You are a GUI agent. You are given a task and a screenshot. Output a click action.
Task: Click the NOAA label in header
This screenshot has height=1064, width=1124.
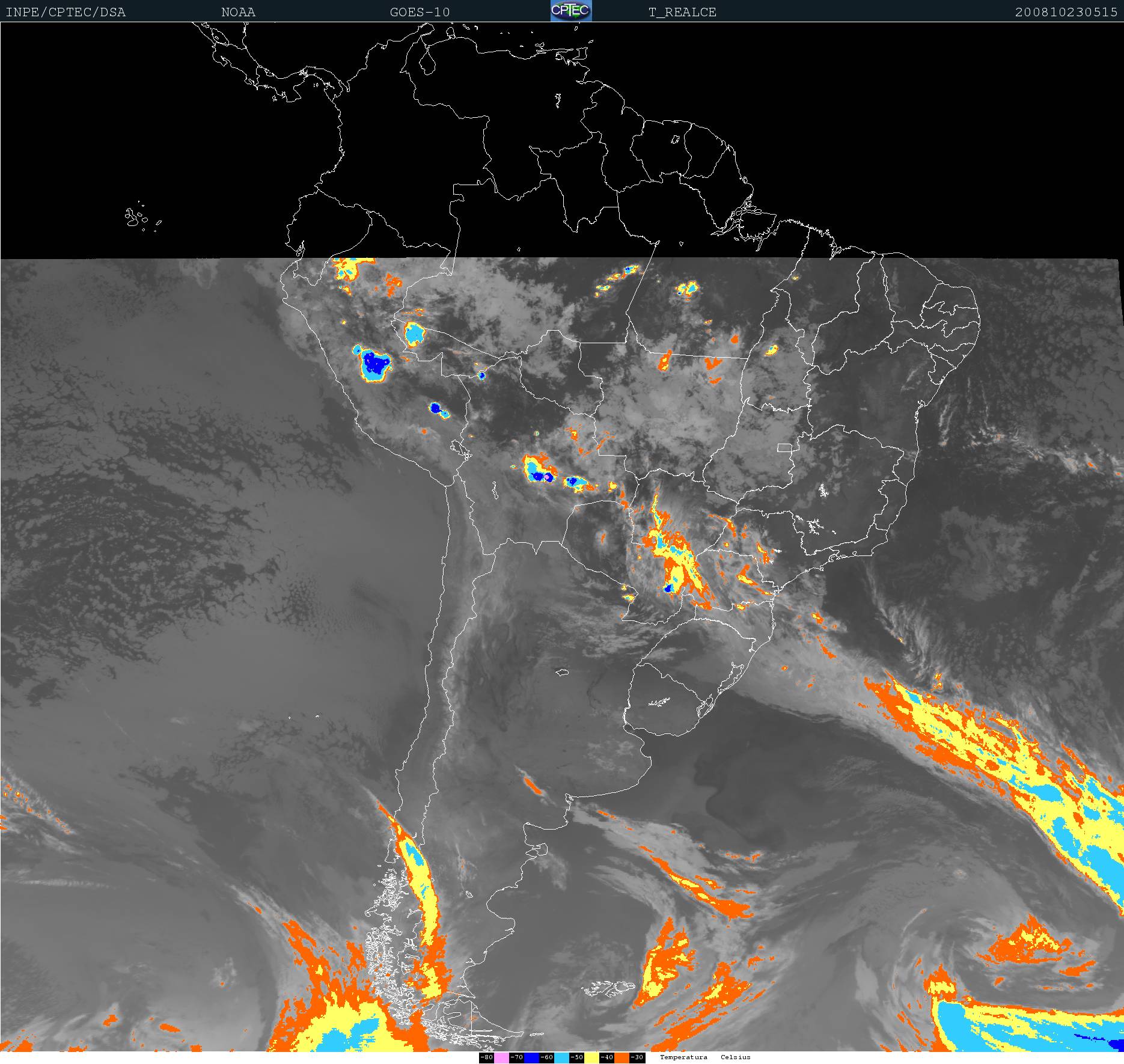(x=238, y=12)
